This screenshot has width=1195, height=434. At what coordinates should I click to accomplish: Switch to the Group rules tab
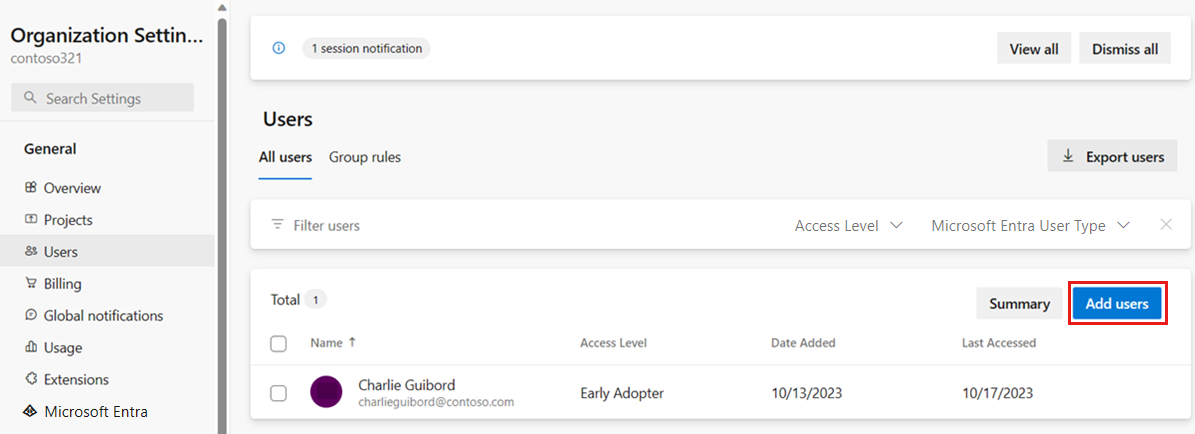pos(365,157)
